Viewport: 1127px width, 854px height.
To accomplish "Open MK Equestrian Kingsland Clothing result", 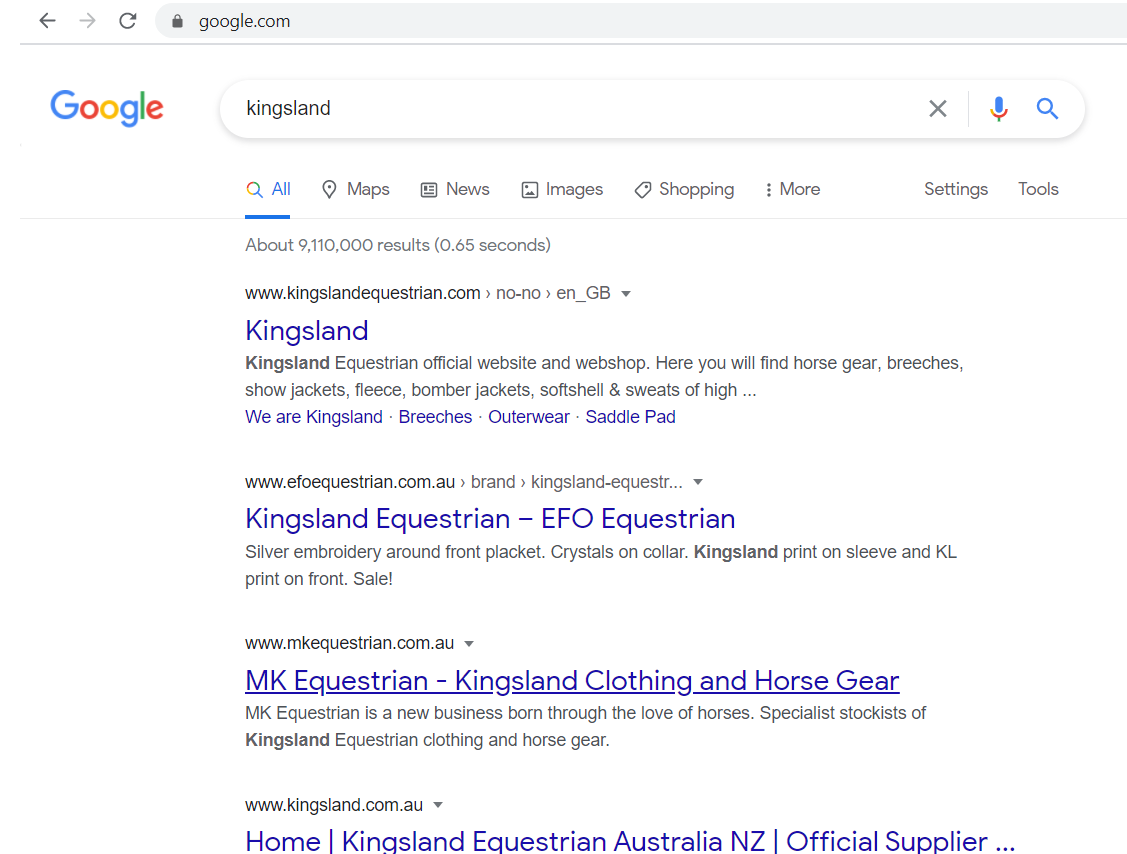I will pyautogui.click(x=572, y=681).
